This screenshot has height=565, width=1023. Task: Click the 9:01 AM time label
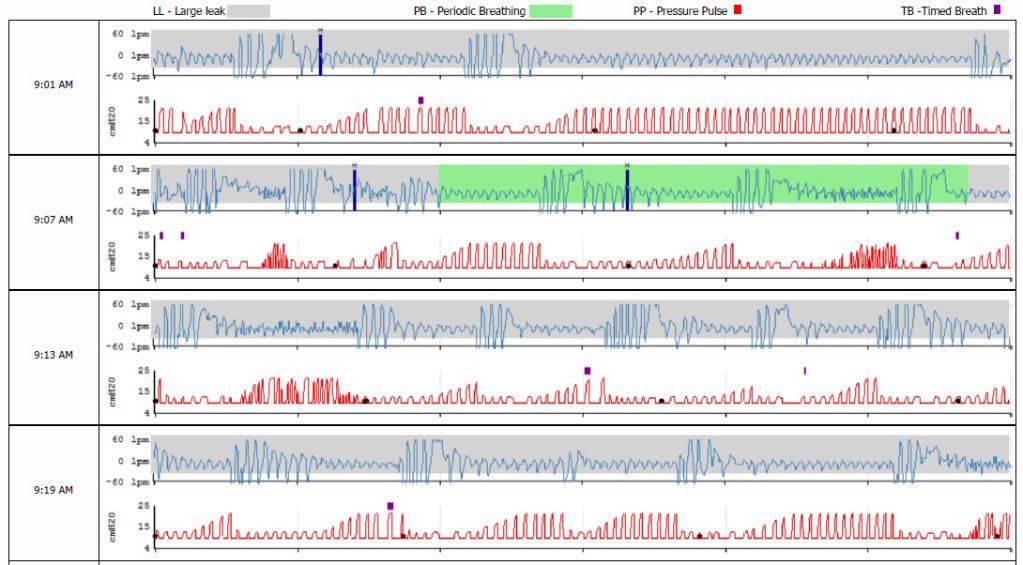click(x=53, y=85)
